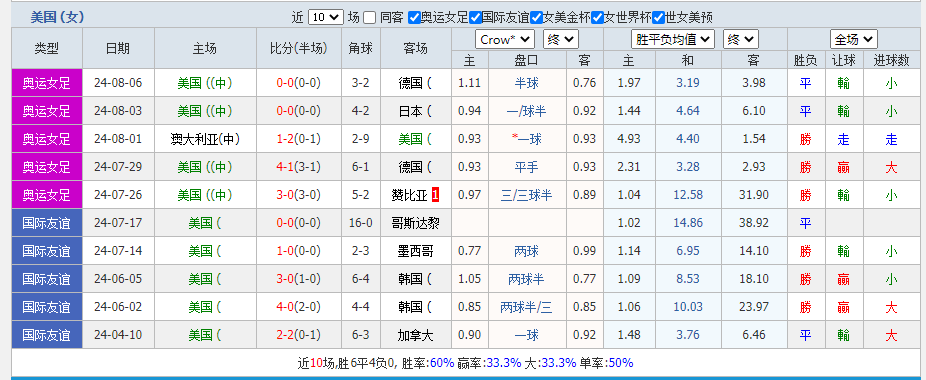Uncheck the 世女美预 filter checkbox
Viewport: 926px width, 380px height.
coord(659,18)
